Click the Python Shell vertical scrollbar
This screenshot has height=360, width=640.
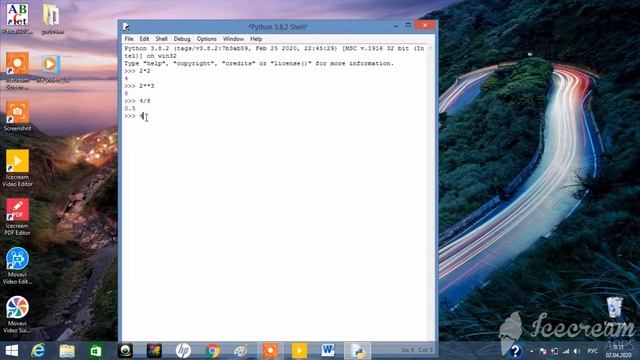click(431, 192)
